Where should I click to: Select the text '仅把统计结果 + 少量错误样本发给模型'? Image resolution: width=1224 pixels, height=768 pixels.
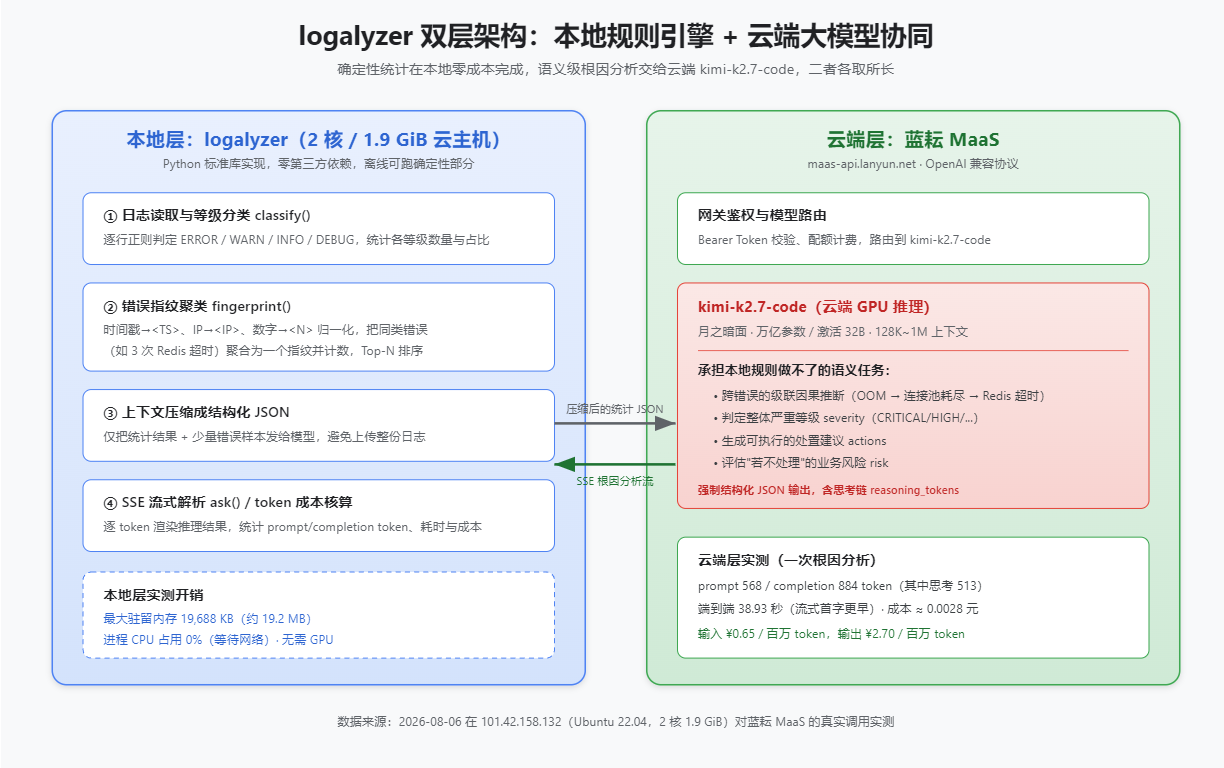tap(264, 437)
